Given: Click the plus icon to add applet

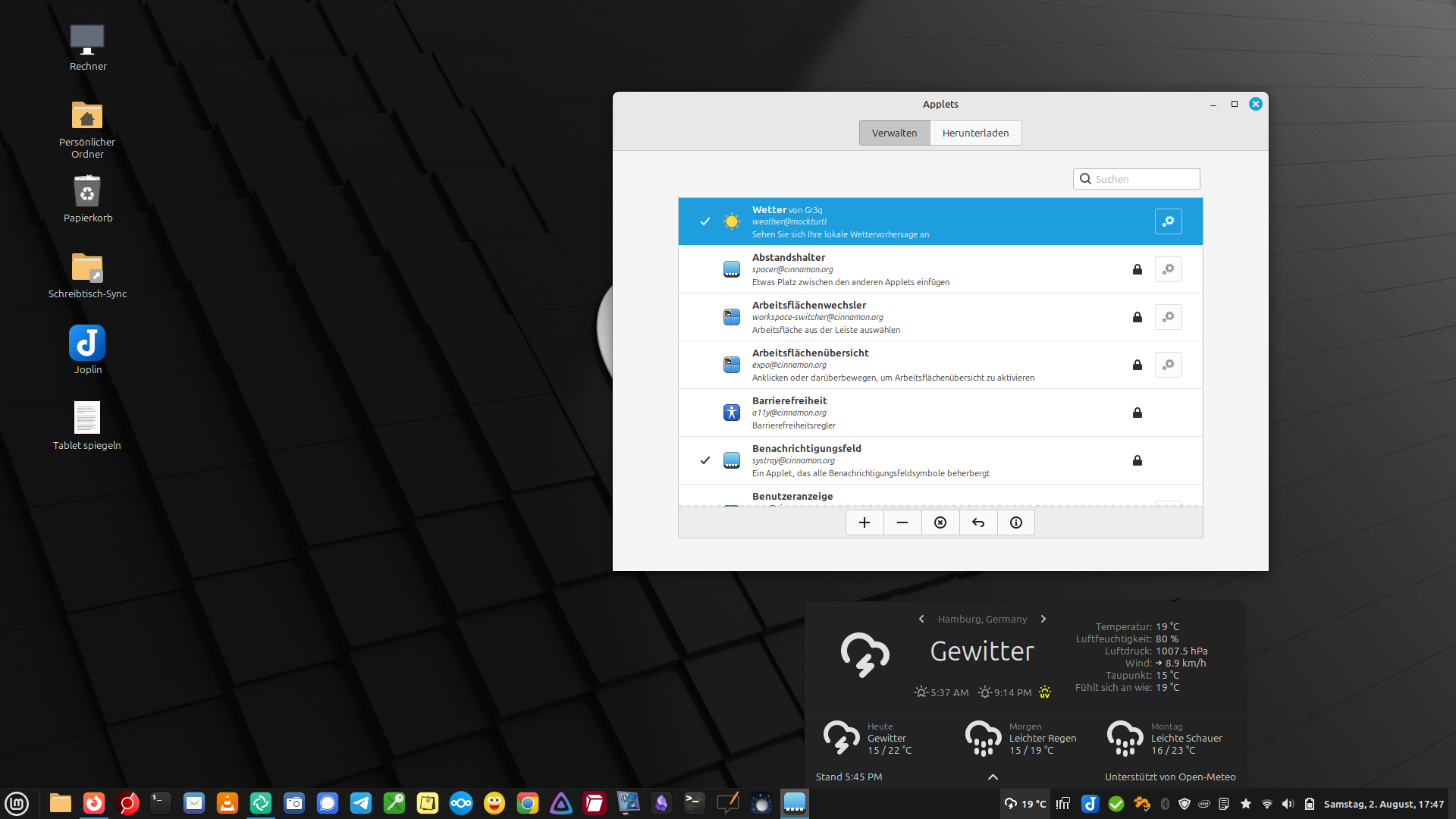Looking at the screenshot, I should pos(864,522).
